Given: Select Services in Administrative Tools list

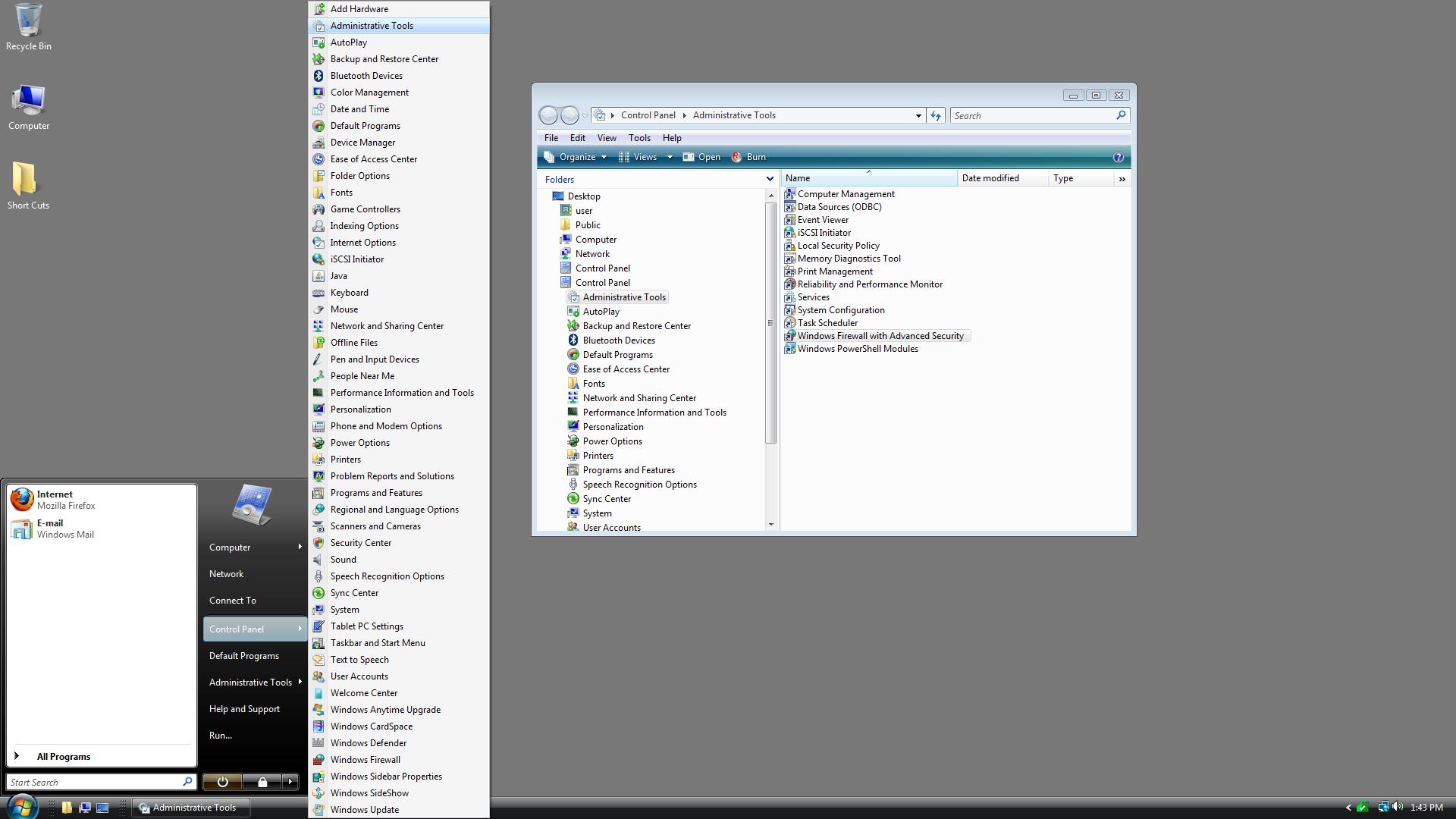Looking at the screenshot, I should [x=808, y=297].
